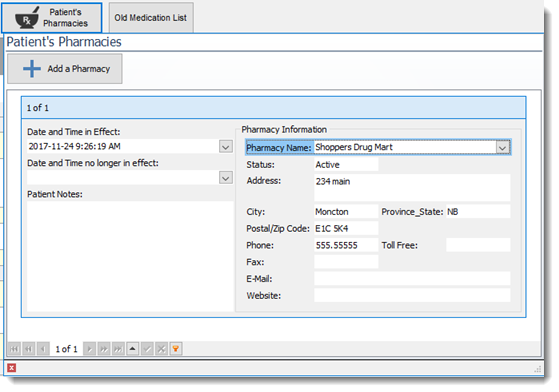Click the empty Website field
559x392 pixels.
(x=412, y=295)
